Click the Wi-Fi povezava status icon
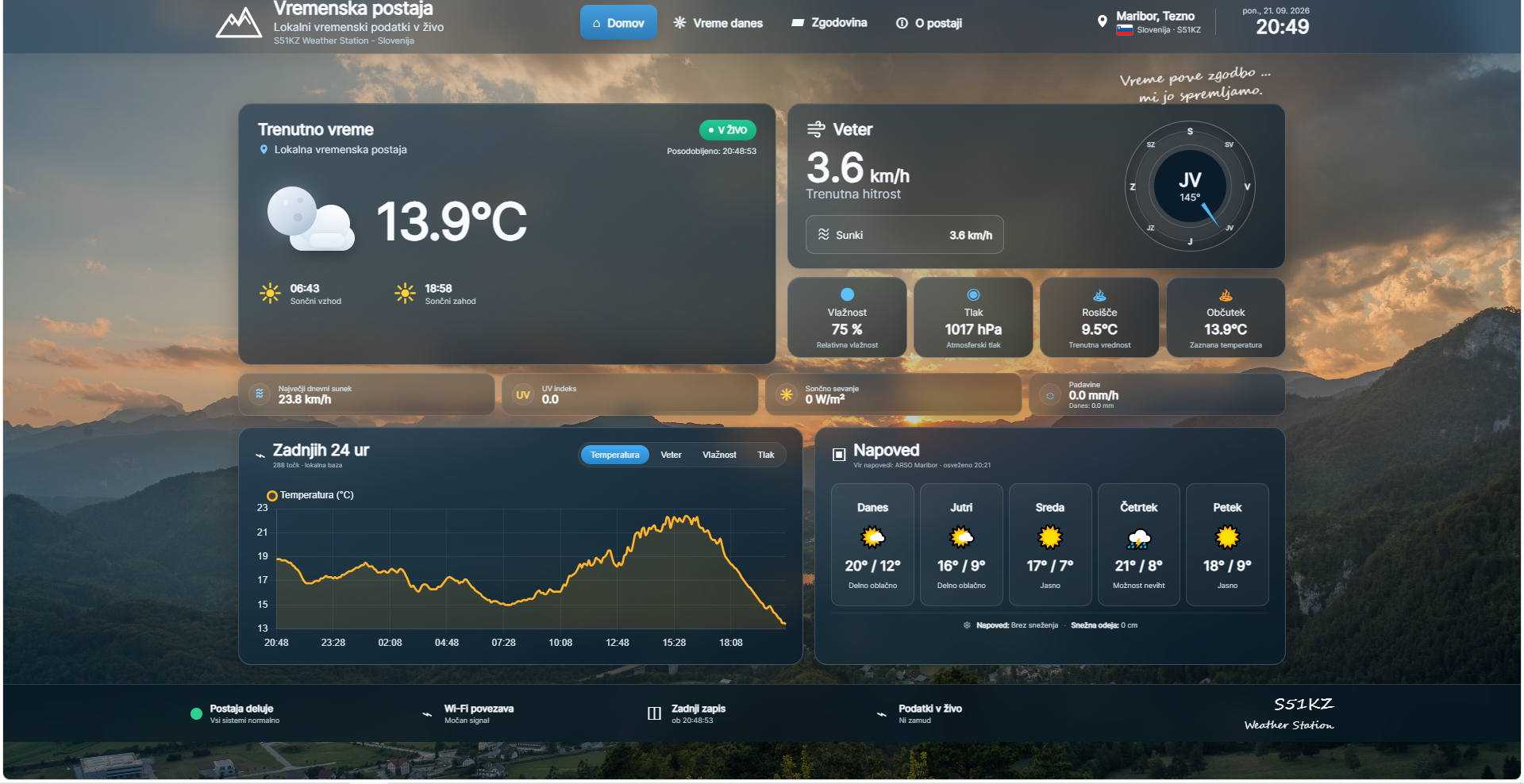The width and height of the screenshot is (1524, 784). [427, 714]
